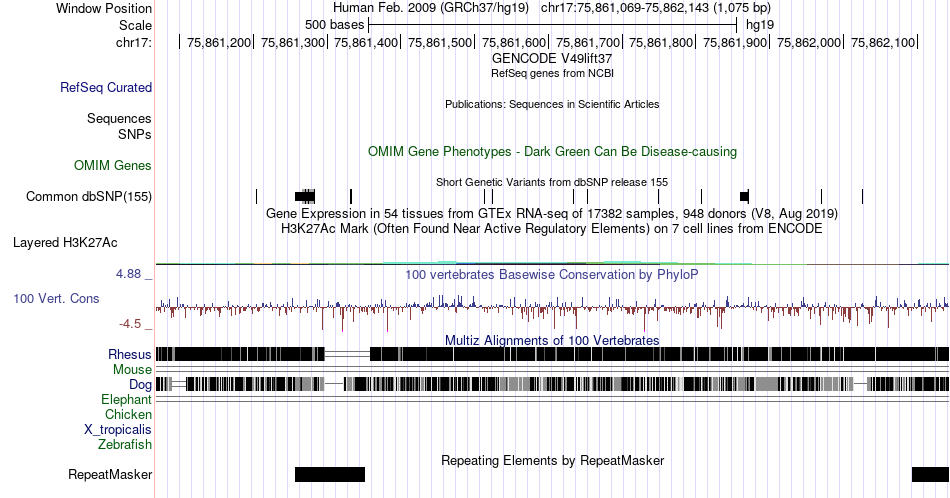Select the large RepeatMasker block below dbSNP cluster
Image resolution: width=950 pixels, height=498 pixels.
330,474
